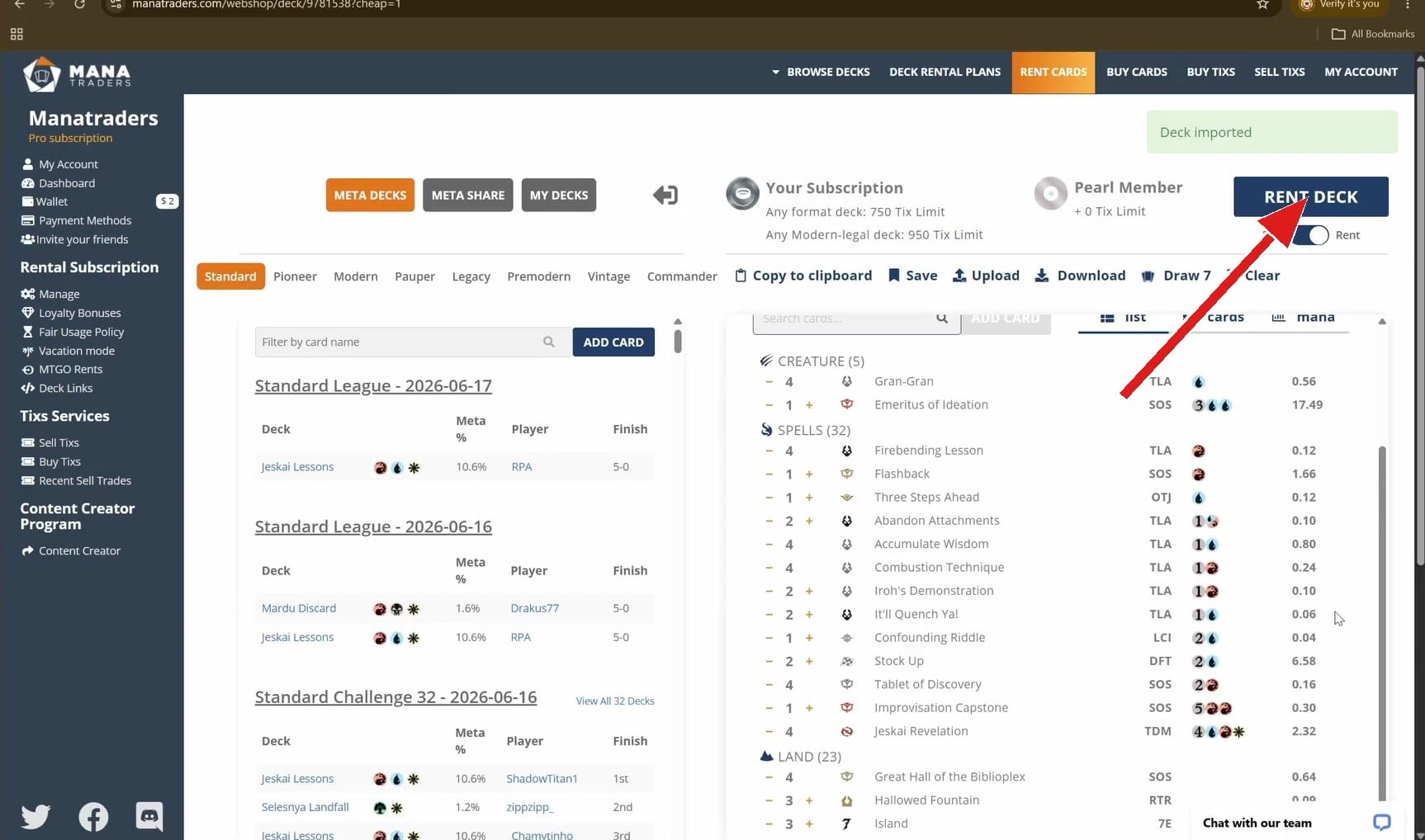Click the back arrow icon beside My Decks
This screenshot has height=840, width=1425.
(665, 195)
